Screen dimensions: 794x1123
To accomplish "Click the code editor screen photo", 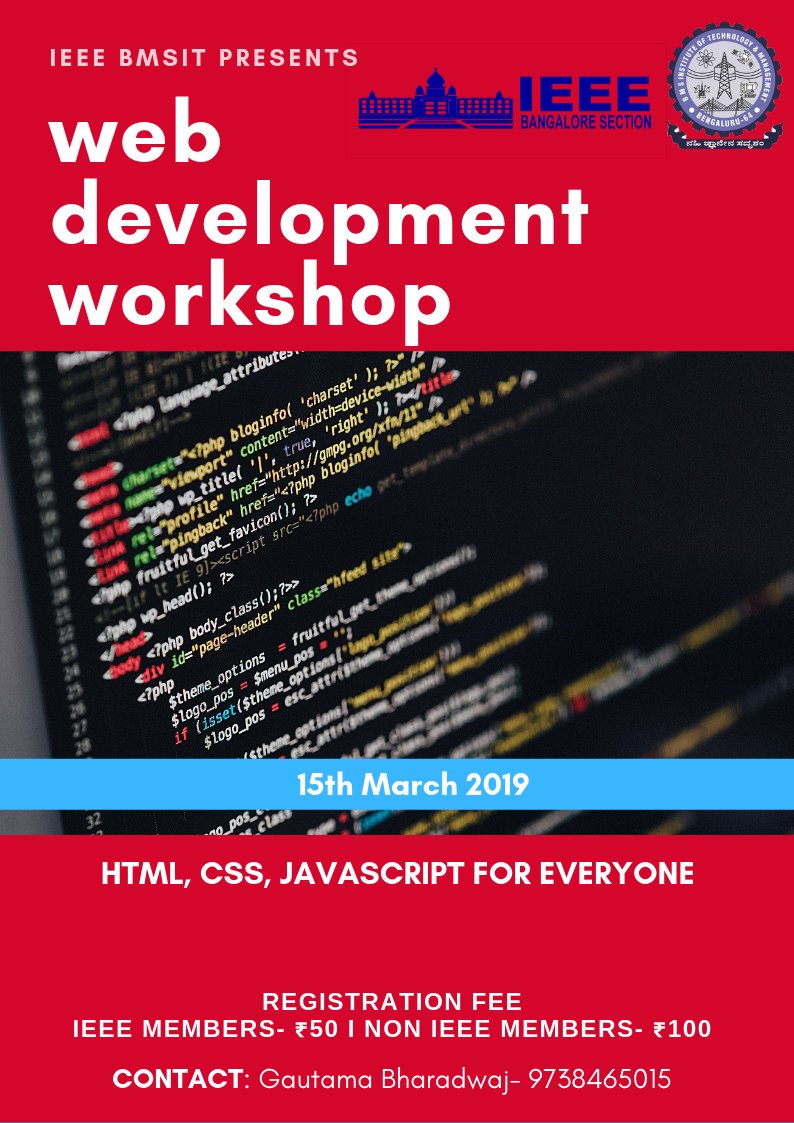I will coord(397,592).
